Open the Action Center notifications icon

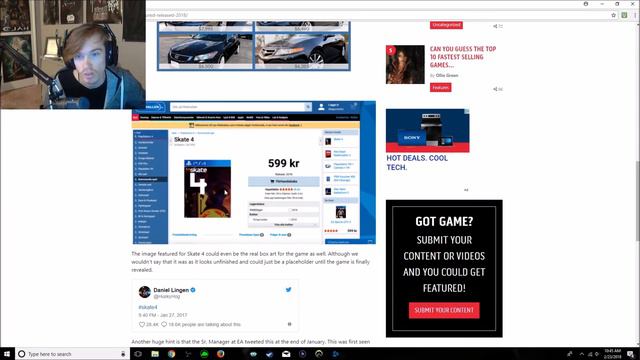(631, 354)
